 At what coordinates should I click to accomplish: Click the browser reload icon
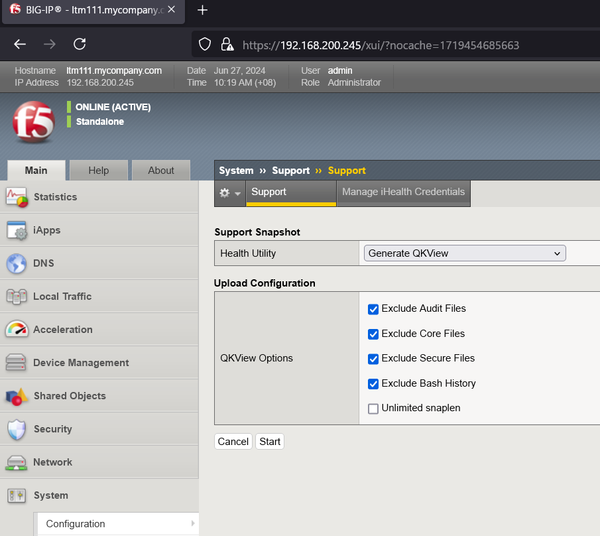(x=80, y=44)
